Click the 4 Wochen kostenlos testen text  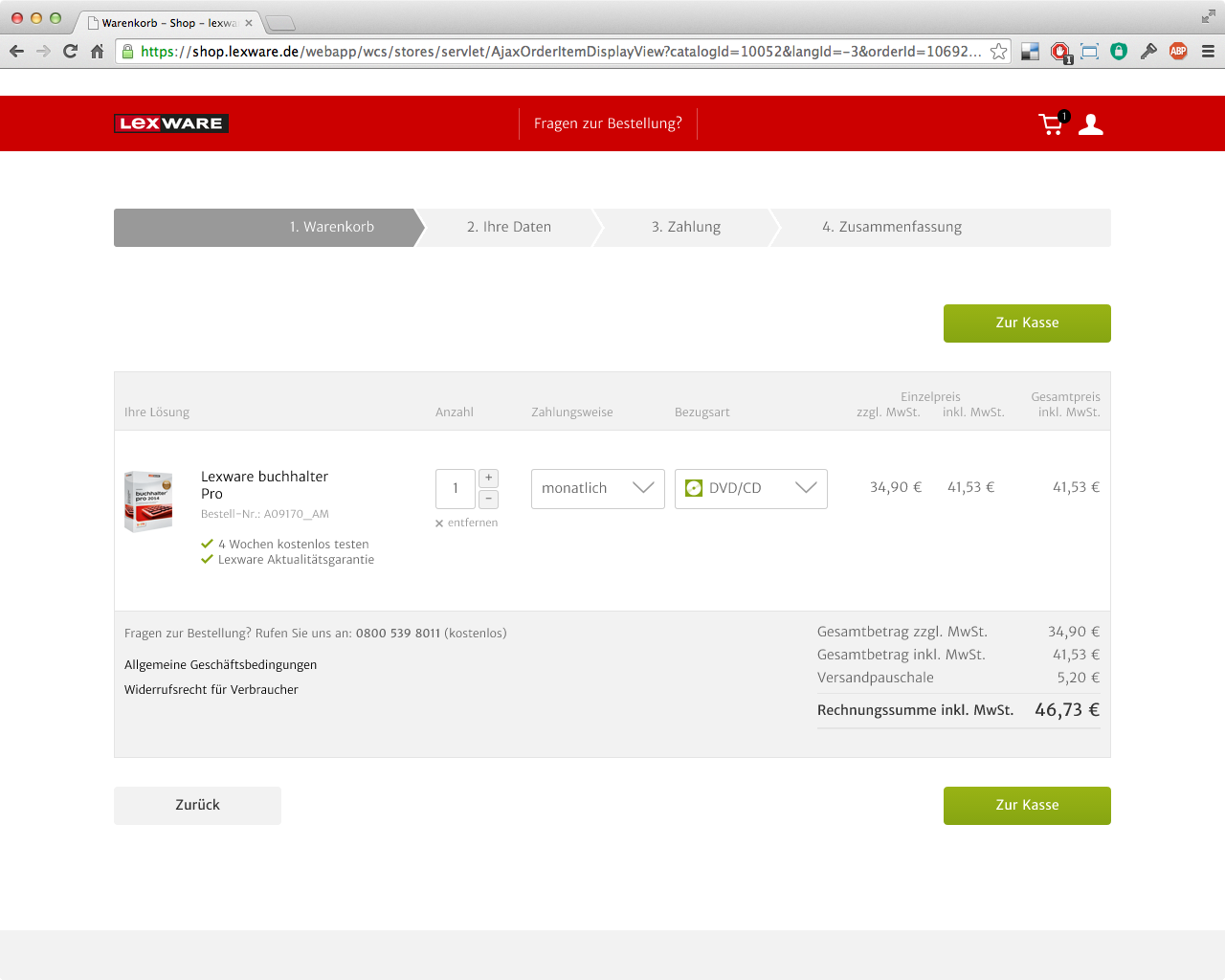(x=293, y=545)
